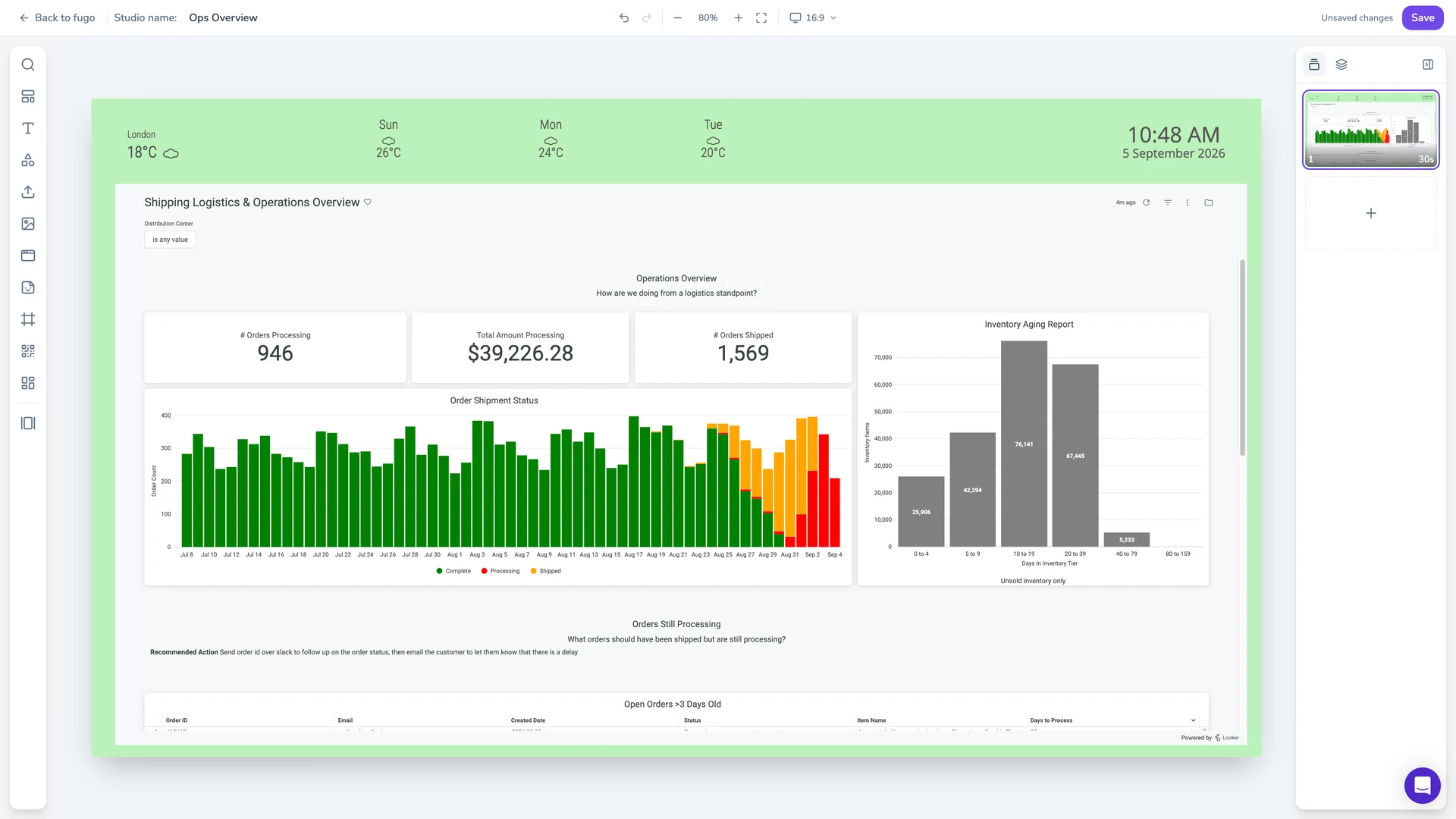The width and height of the screenshot is (1456, 819).
Task: Toggle fullscreen view icon
Action: (x=761, y=17)
